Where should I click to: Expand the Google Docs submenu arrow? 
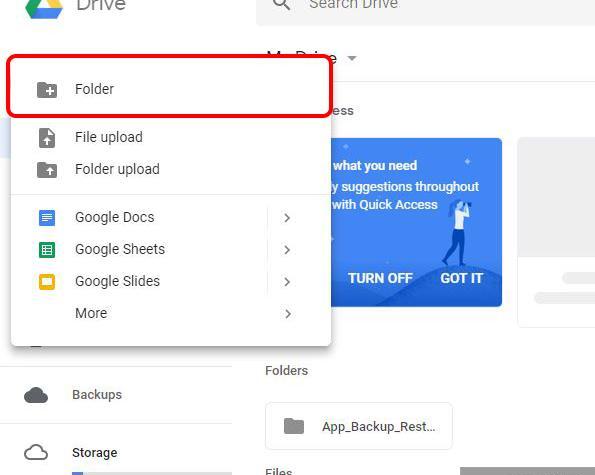pos(287,218)
